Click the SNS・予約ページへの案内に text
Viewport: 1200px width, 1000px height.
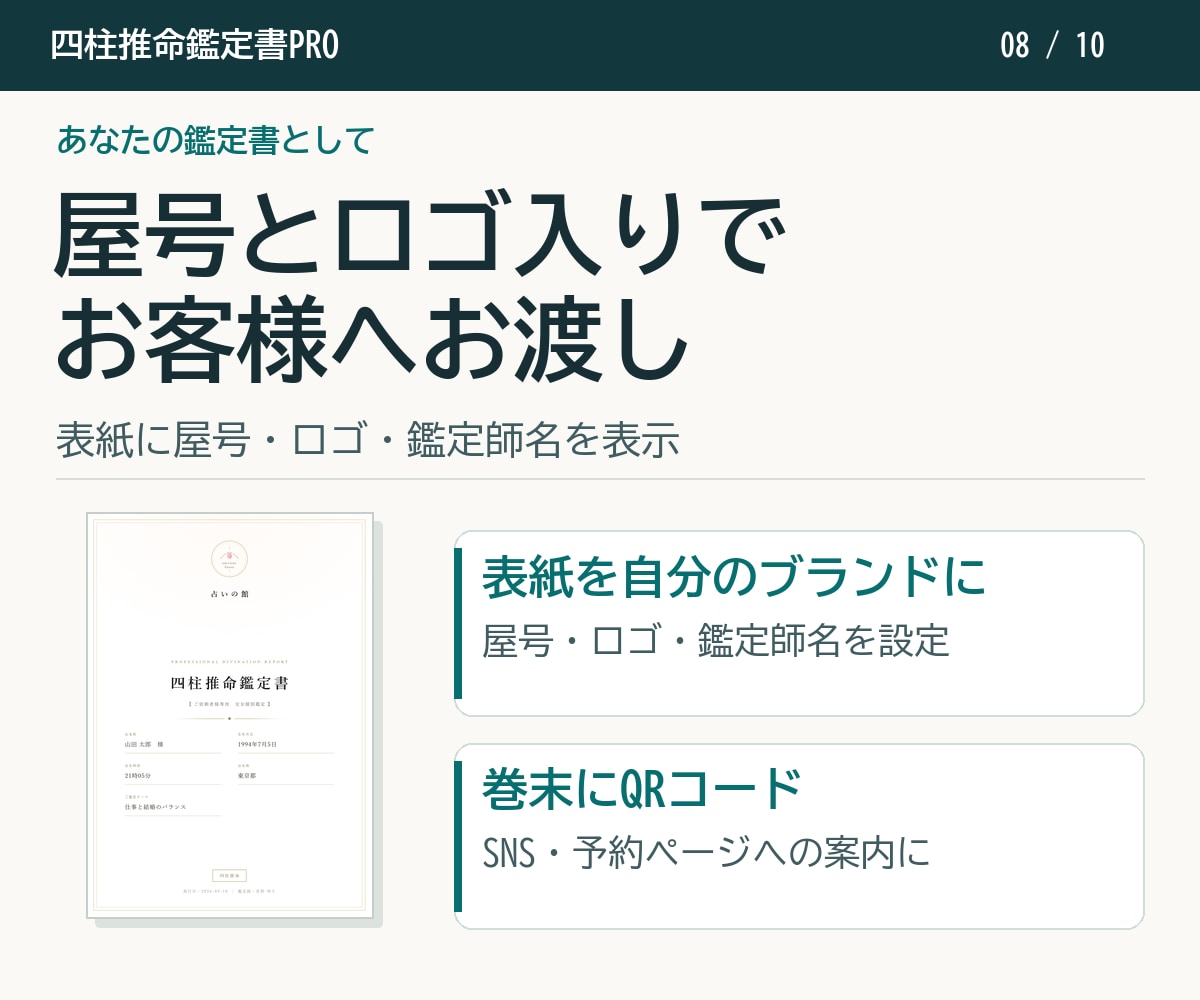click(x=707, y=853)
